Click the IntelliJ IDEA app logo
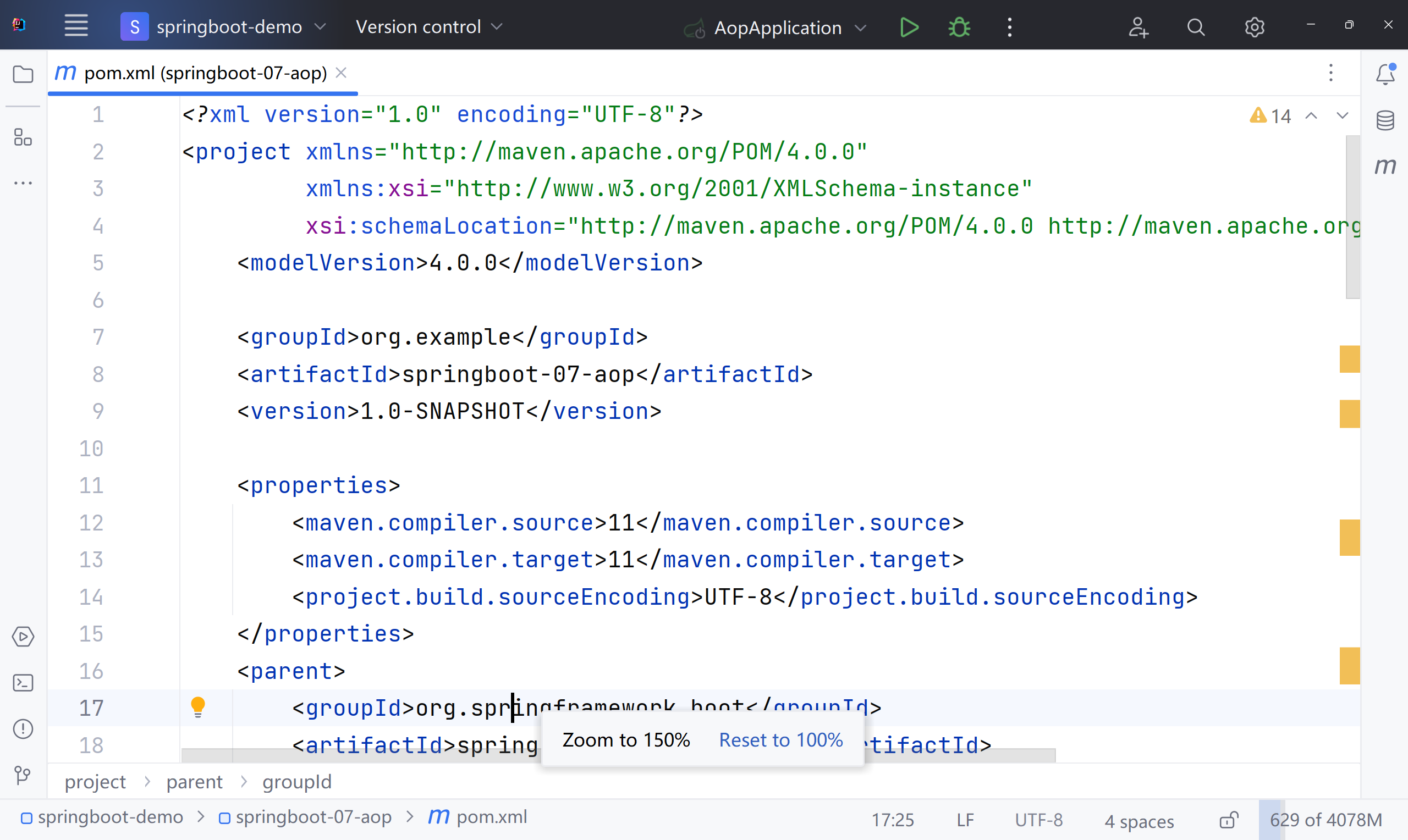The image size is (1408, 840). (x=19, y=25)
